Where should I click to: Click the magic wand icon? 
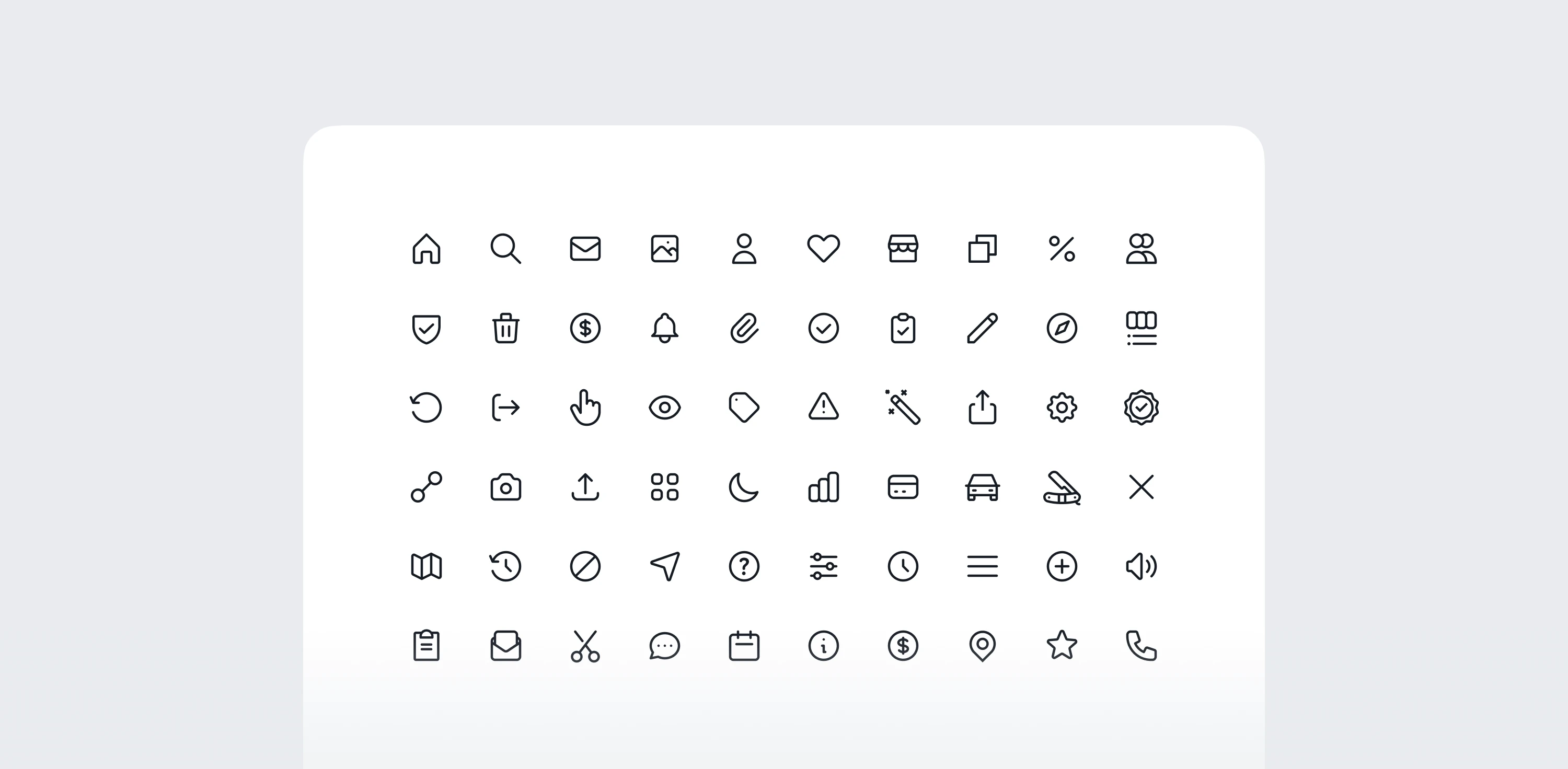pos(903,407)
